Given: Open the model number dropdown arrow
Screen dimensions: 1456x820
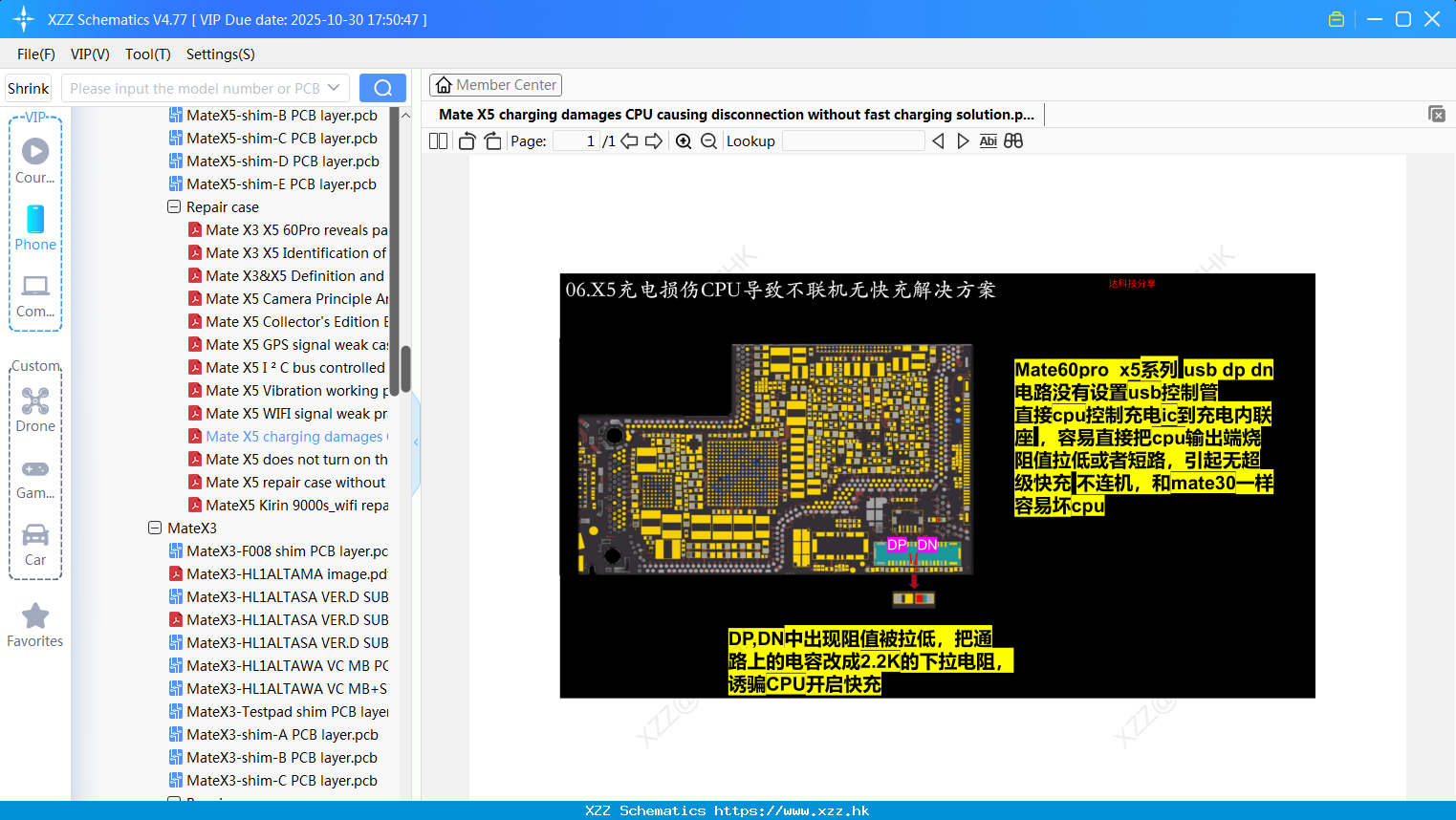Looking at the screenshot, I should pos(334,88).
